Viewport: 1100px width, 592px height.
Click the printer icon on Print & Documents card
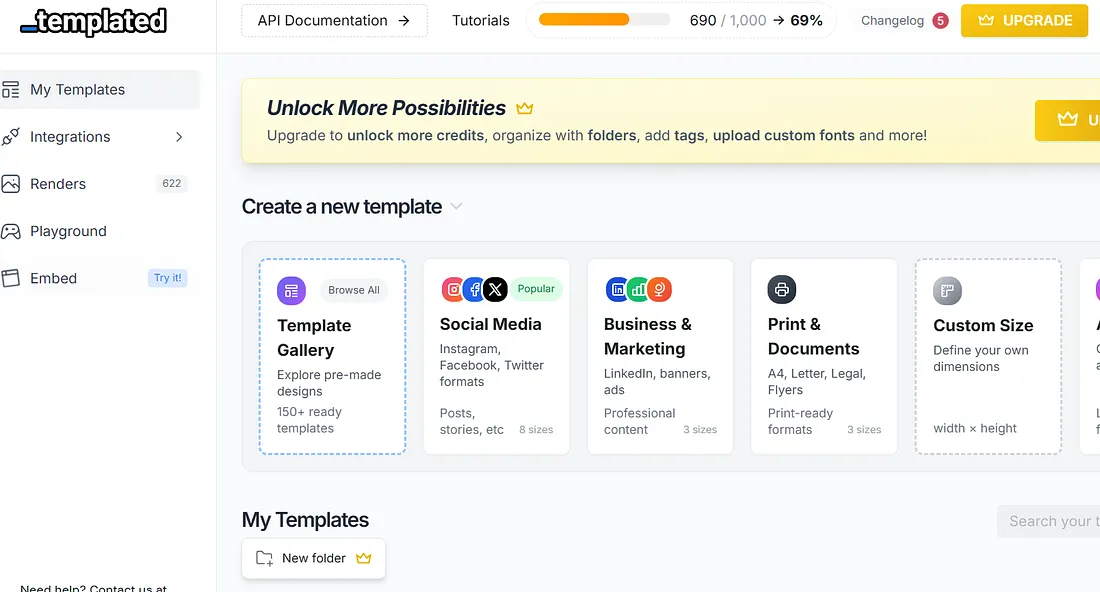pyautogui.click(x=782, y=289)
